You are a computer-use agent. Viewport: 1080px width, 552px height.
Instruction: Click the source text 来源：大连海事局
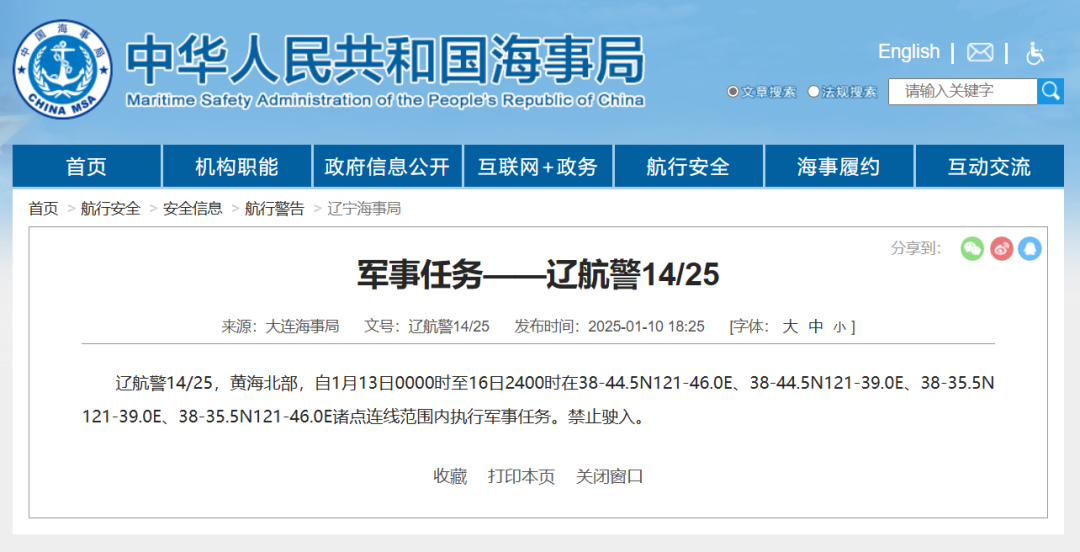pos(280,326)
